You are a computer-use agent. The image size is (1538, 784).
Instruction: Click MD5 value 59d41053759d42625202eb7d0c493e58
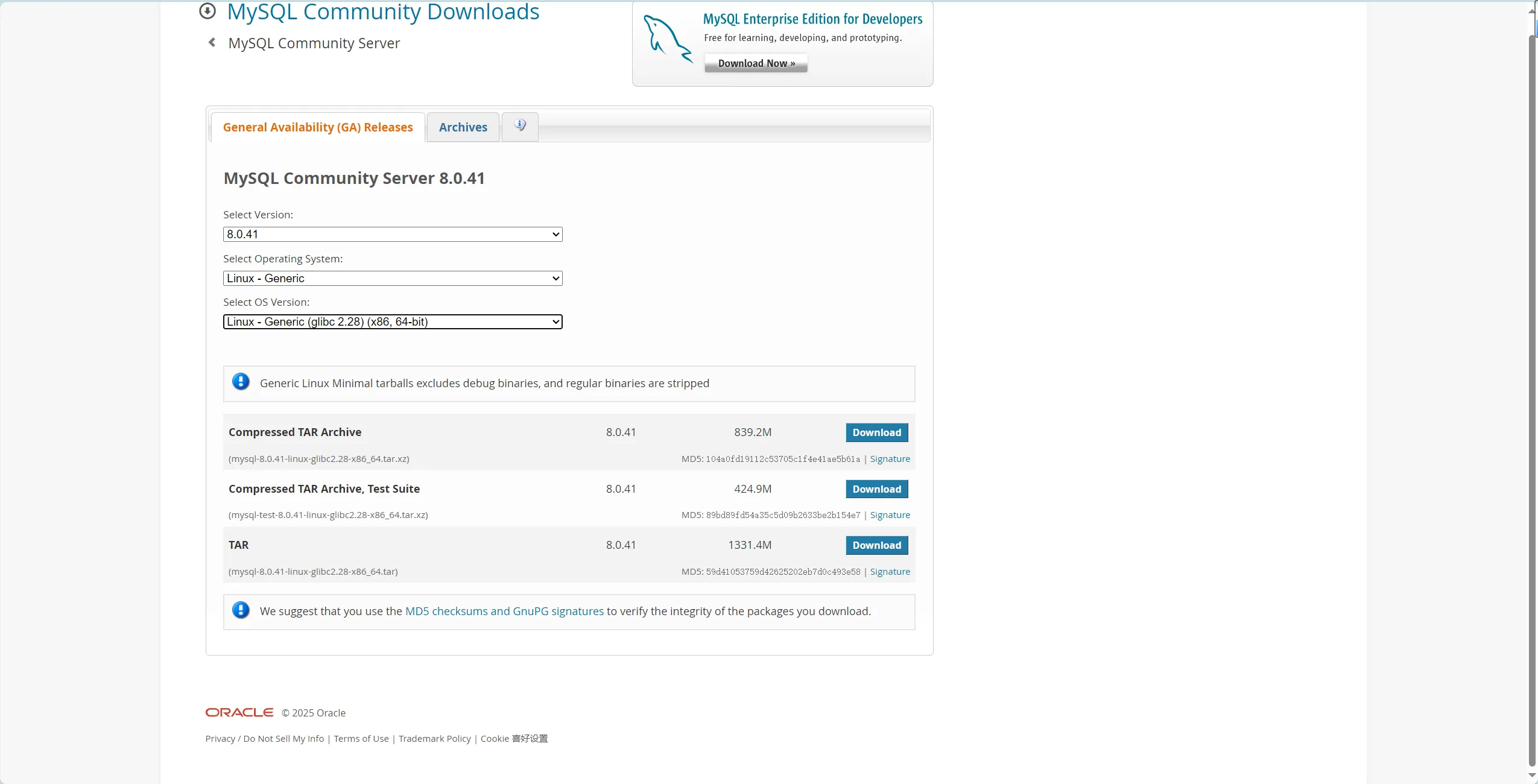[x=783, y=572]
